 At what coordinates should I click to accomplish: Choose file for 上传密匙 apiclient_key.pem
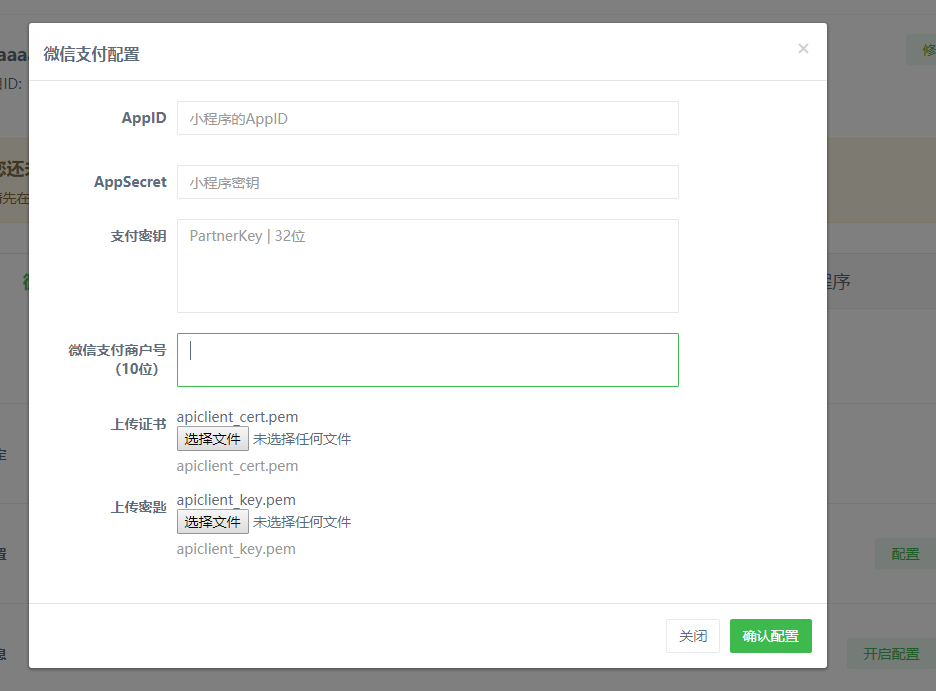213,522
